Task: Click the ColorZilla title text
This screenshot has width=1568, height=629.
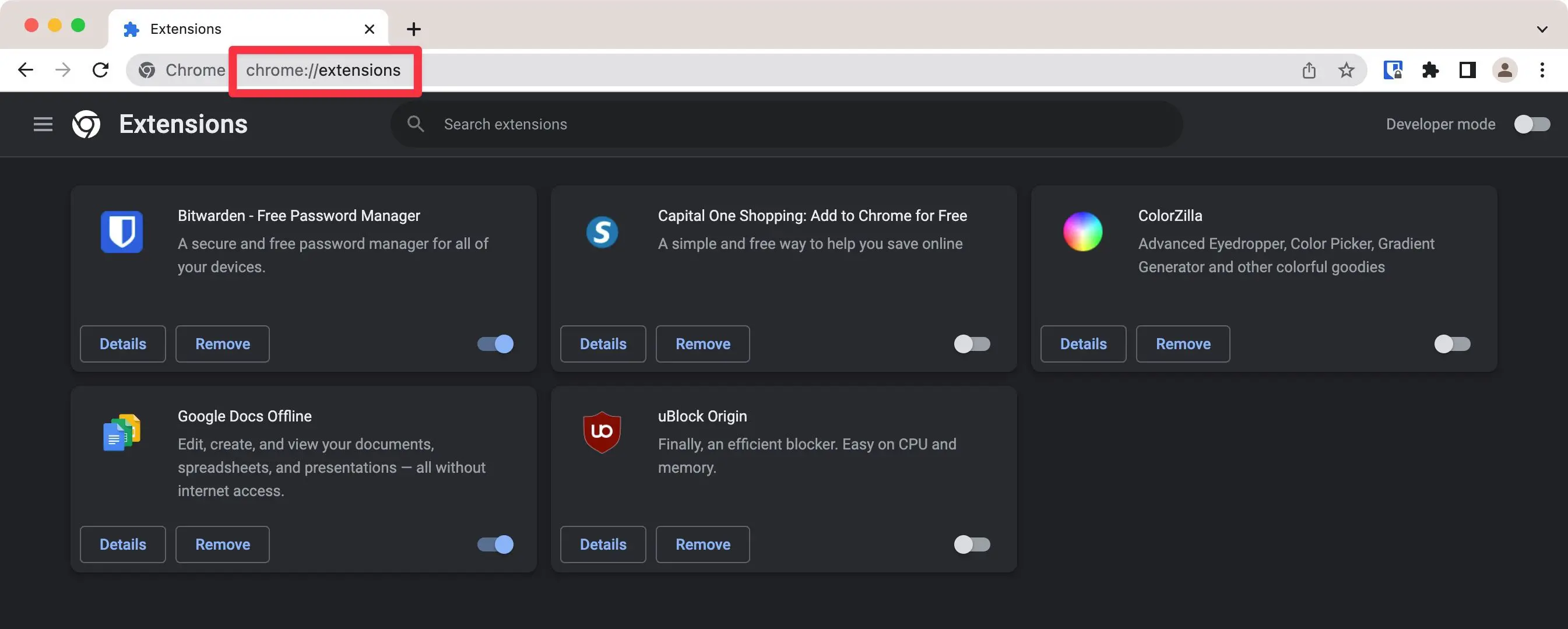Action: pyautogui.click(x=1170, y=216)
